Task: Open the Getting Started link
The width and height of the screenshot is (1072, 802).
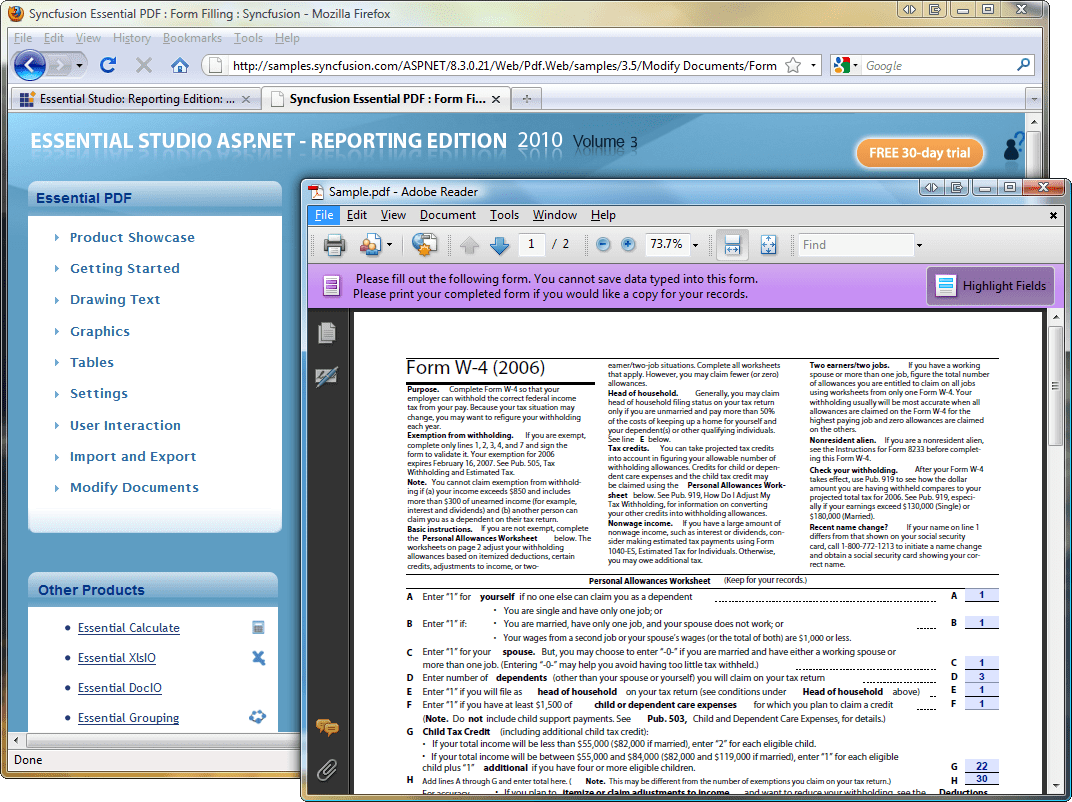Action: (124, 269)
